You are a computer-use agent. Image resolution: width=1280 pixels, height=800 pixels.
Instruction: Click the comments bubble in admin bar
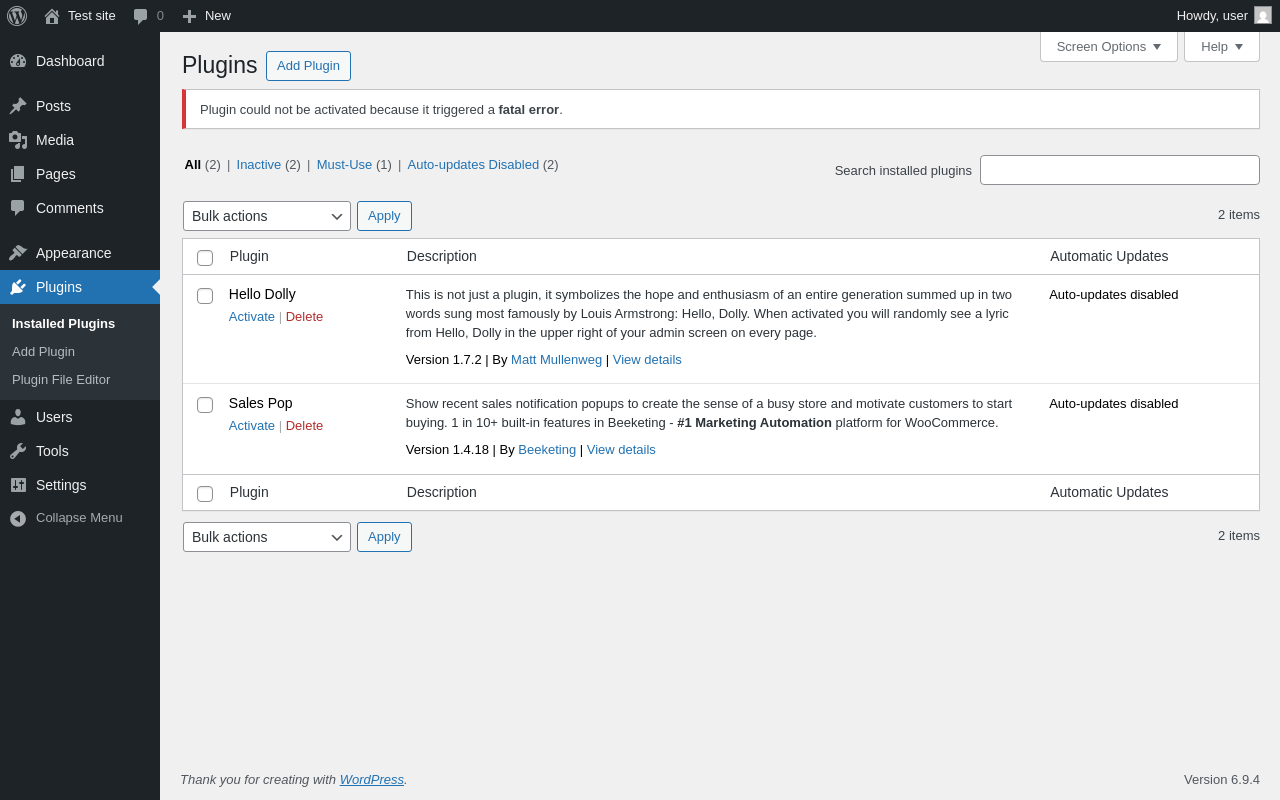pyautogui.click(x=141, y=16)
